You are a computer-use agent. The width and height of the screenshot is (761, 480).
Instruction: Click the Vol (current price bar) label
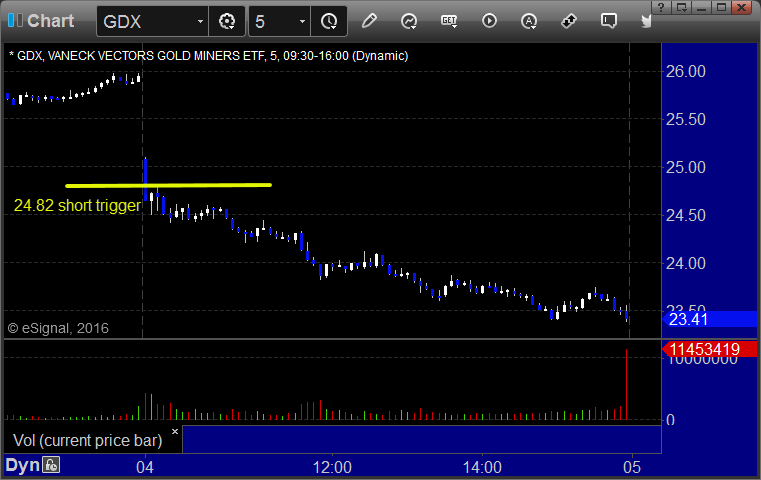[88, 440]
